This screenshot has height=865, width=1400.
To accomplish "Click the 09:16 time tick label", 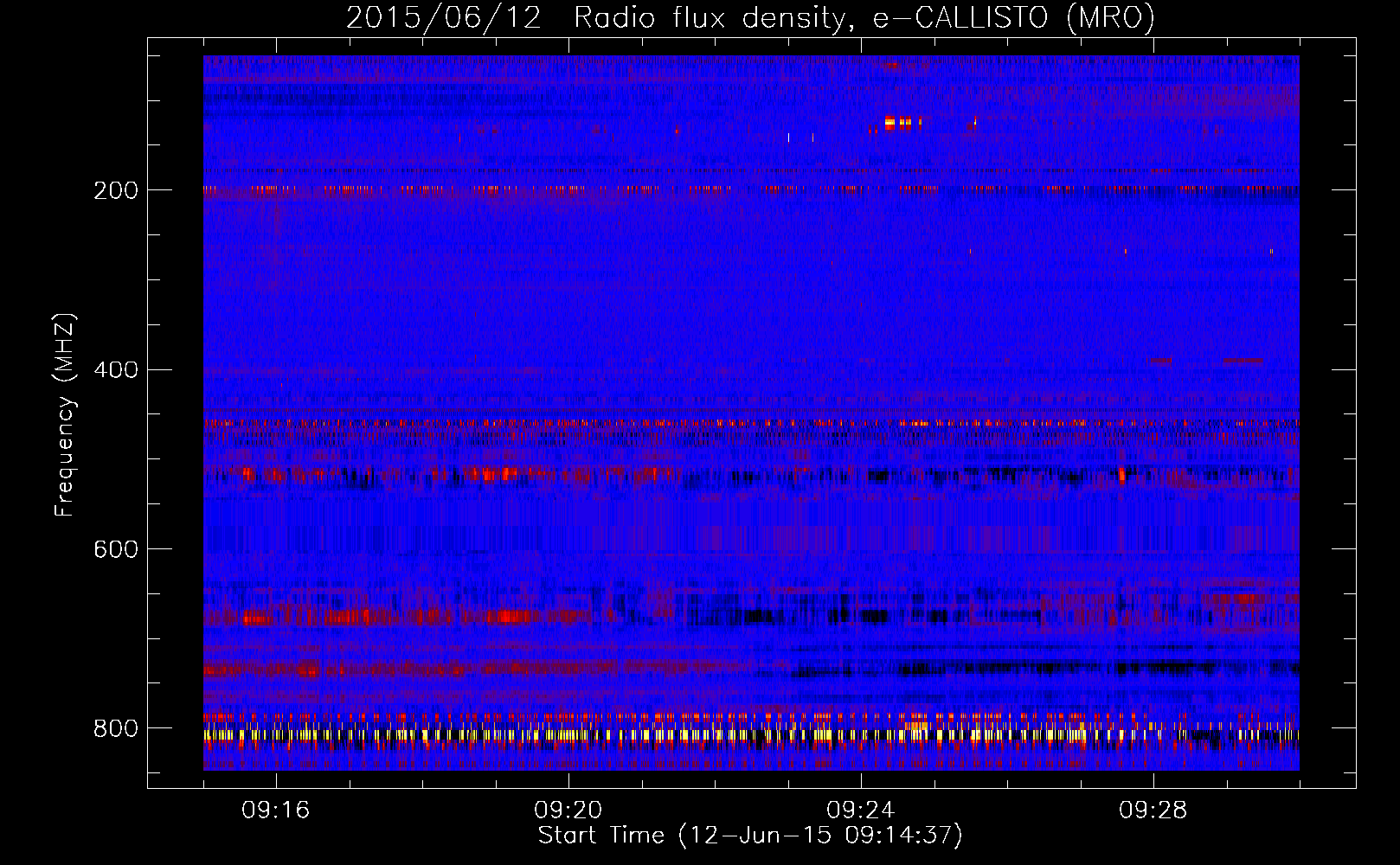I will click(x=276, y=811).
